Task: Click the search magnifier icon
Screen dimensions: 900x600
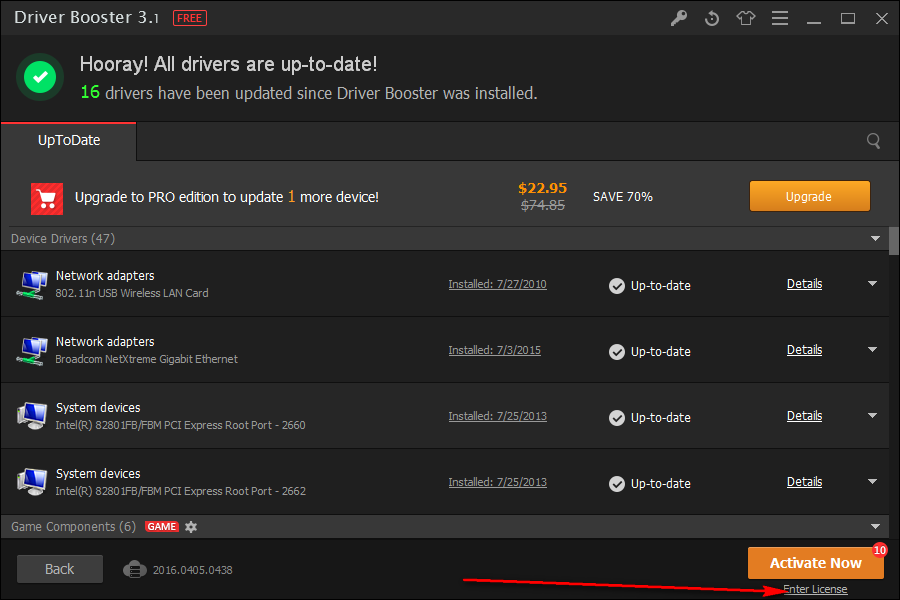Action: coord(874,141)
